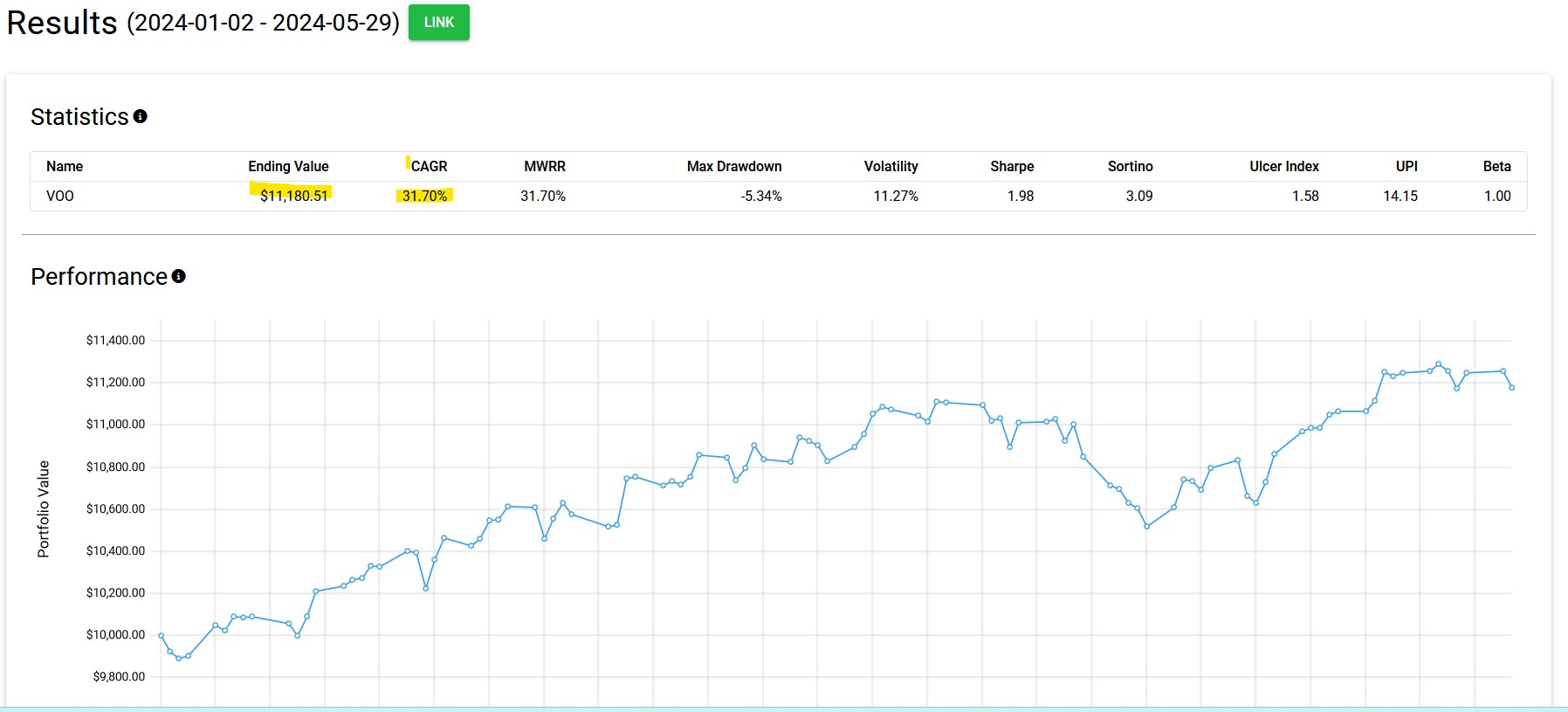Click the last data point on the chart line
This screenshot has width=1568, height=712.
(1511, 387)
